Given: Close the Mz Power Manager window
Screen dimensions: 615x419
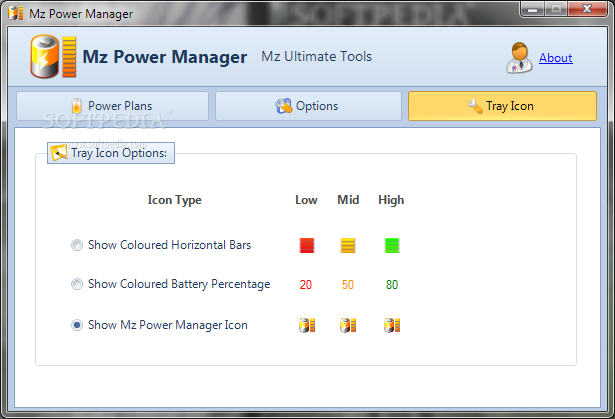Looking at the screenshot, I should coord(587,9).
